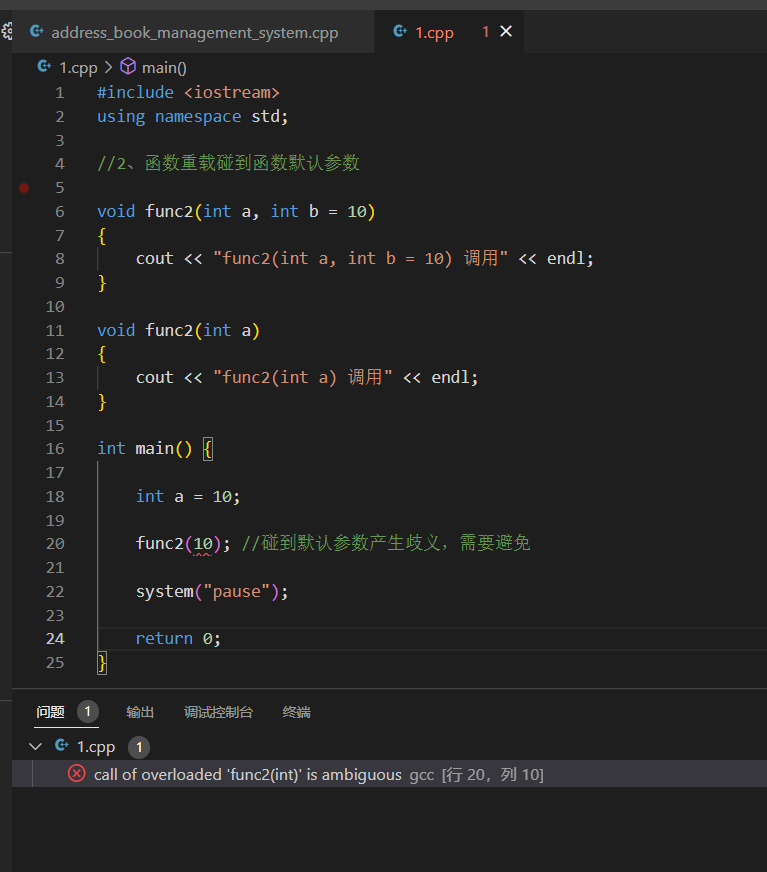The image size is (767, 872).
Task: Click the C++ icon in the breadcrumb bar
Action: (44, 67)
